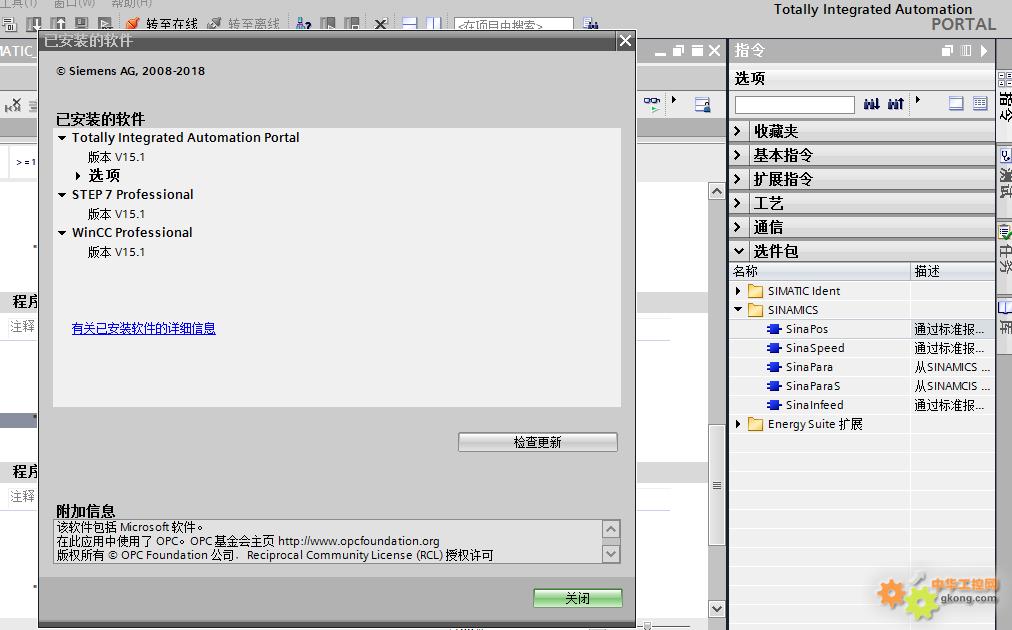Image resolution: width=1012 pixels, height=630 pixels.
Task: Click the search-up icon in the 选项 bar
Action: [896, 104]
